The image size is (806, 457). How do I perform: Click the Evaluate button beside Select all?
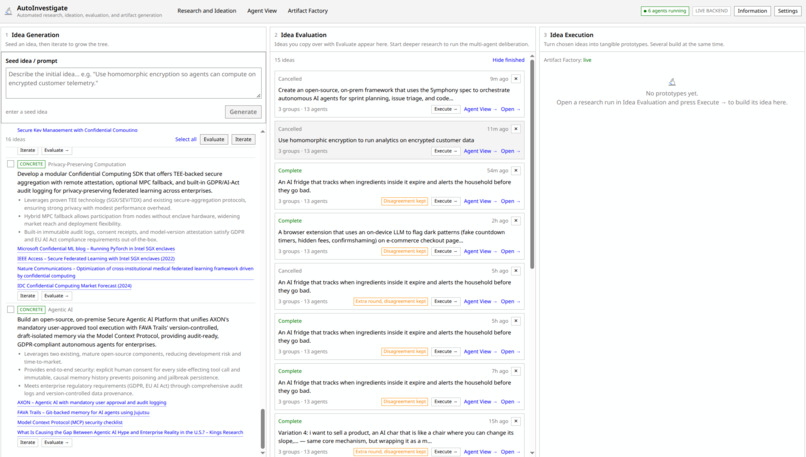pyautogui.click(x=214, y=139)
